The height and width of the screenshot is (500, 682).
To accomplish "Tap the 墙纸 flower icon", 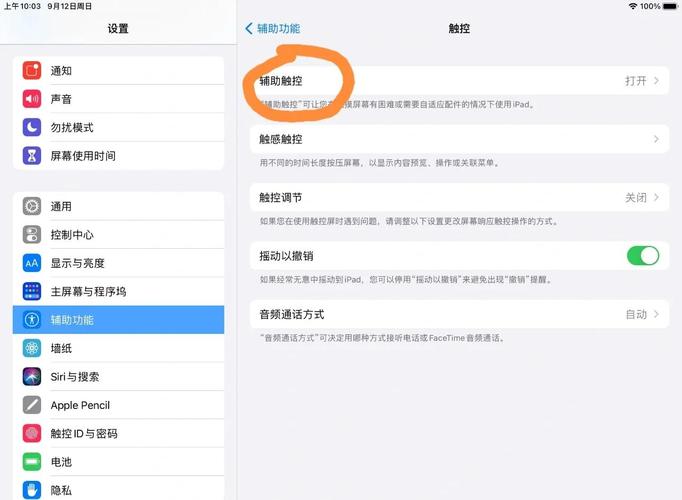I will point(32,348).
